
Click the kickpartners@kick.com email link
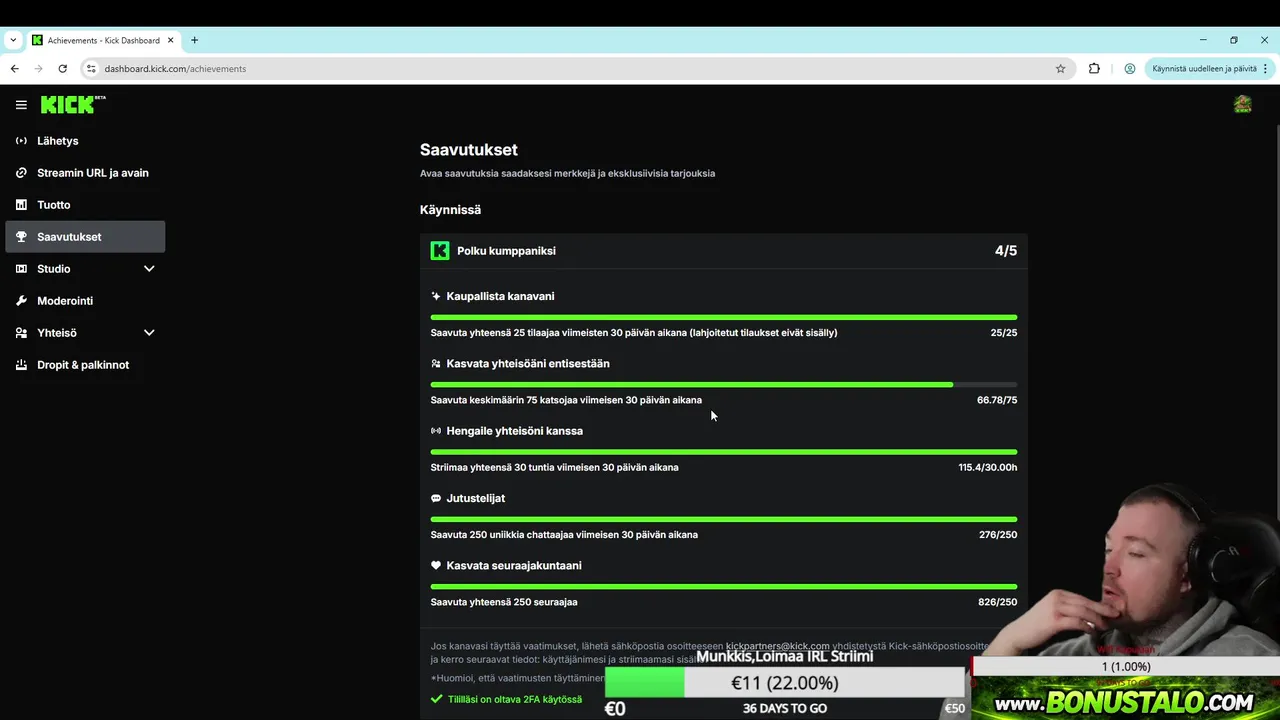[778, 646]
